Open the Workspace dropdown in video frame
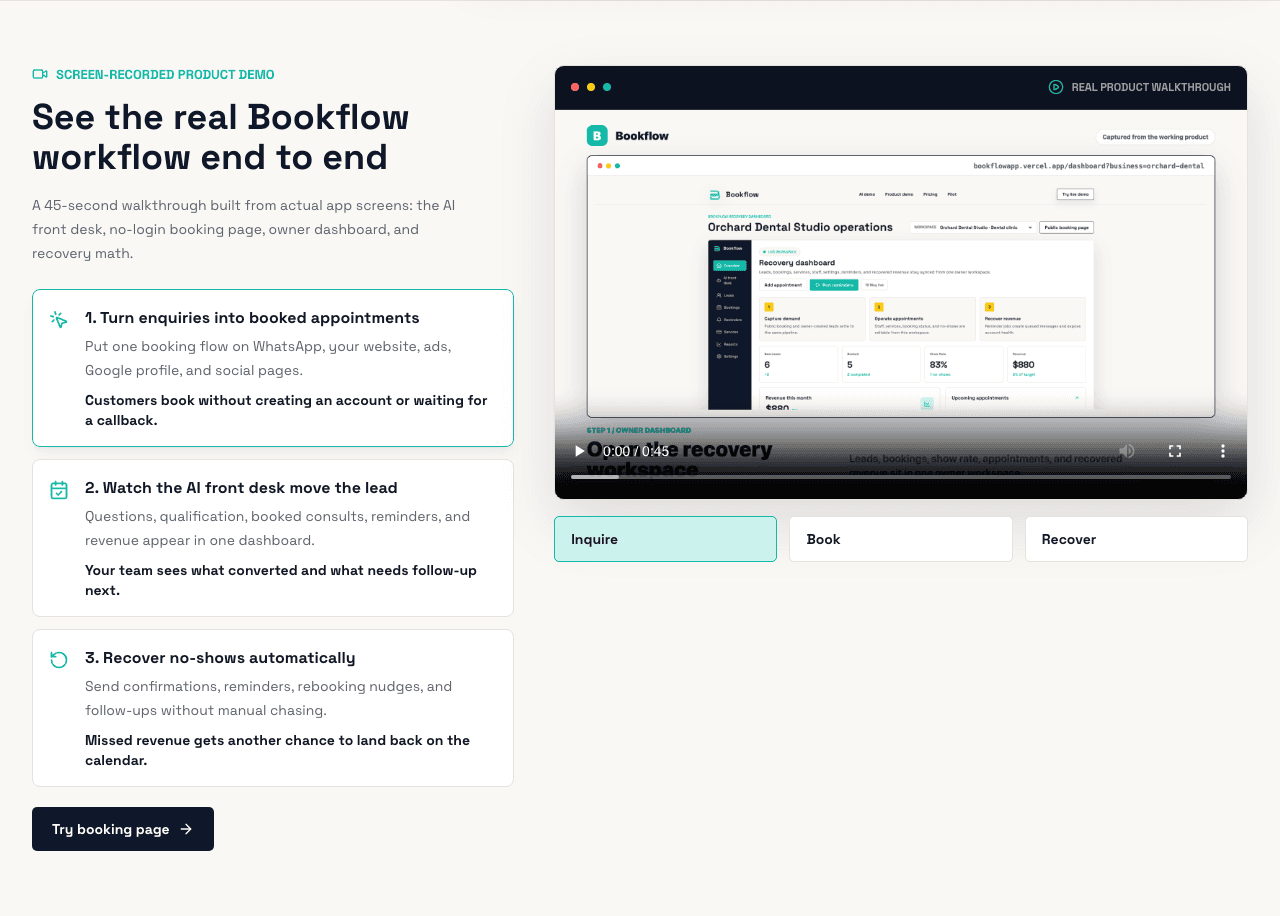The image size is (1280, 916). pyautogui.click(x=973, y=227)
